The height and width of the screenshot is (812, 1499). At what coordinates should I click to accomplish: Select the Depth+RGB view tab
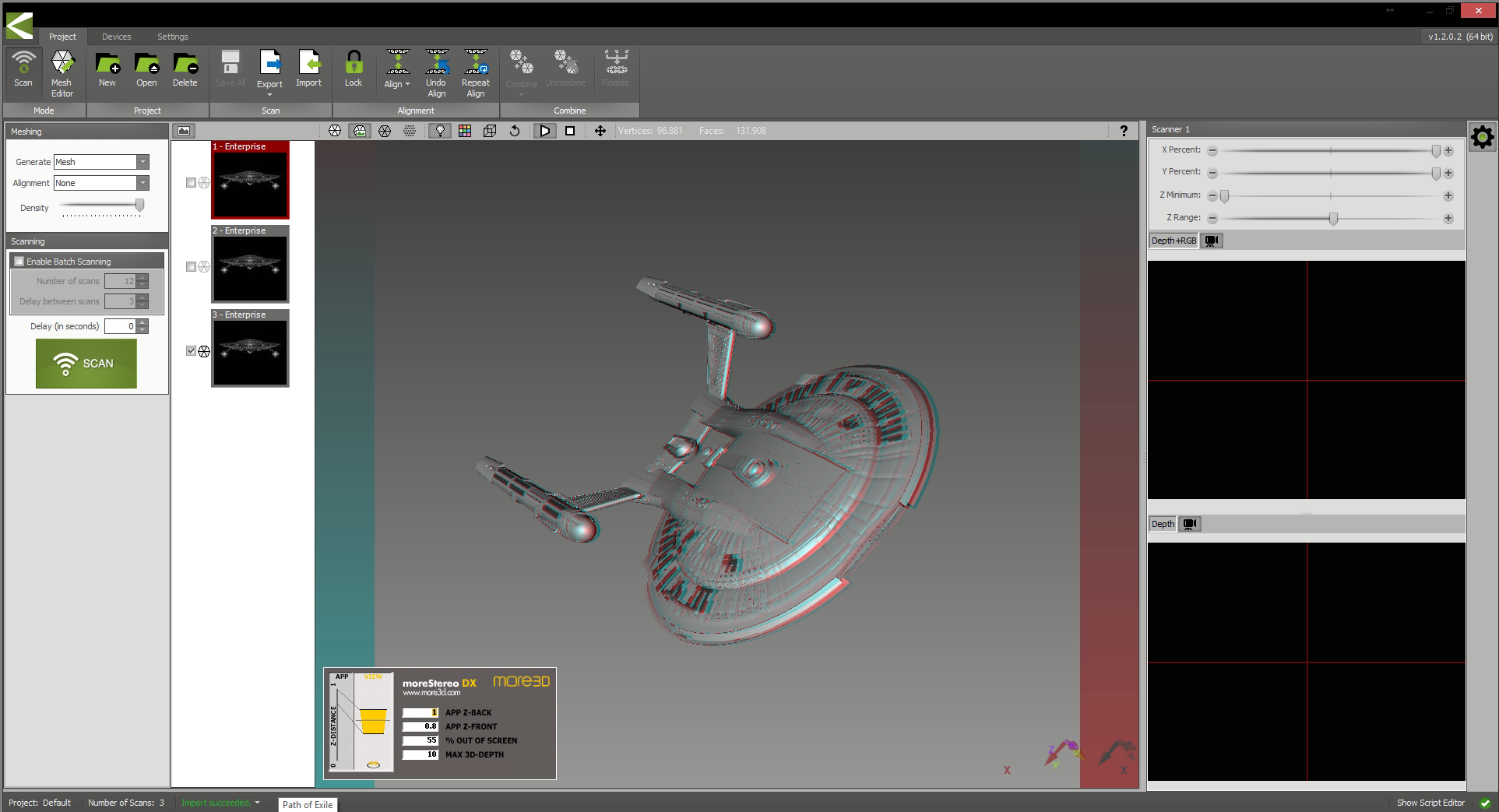click(1174, 241)
